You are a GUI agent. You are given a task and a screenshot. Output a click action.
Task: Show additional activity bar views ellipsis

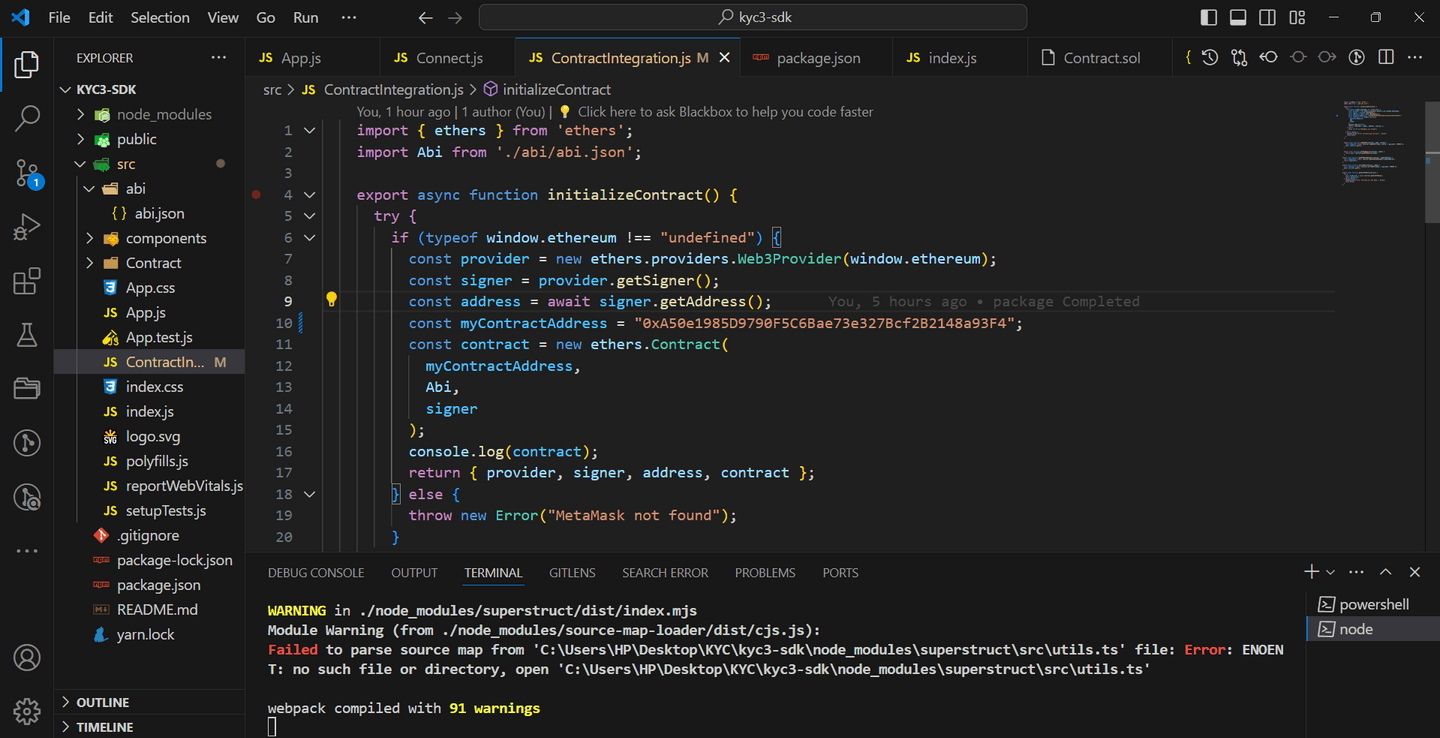point(27,550)
